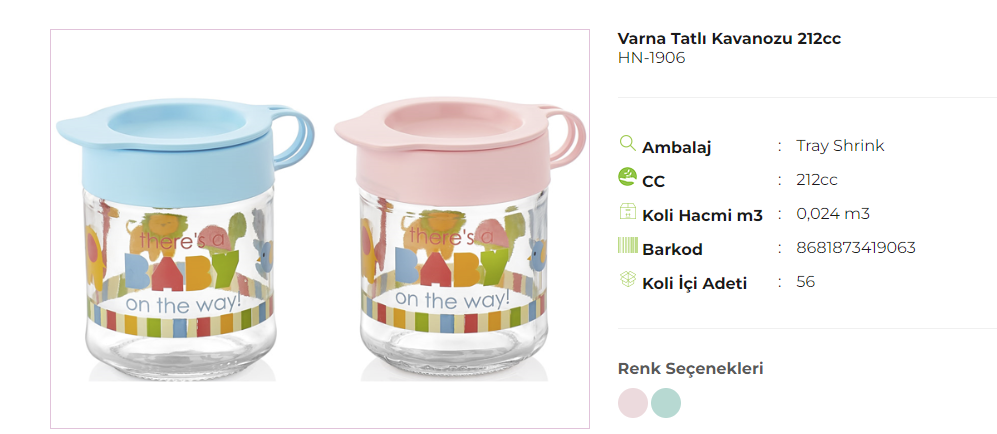
Task: Click the Koli Hacmi m3 label
Action: point(702,215)
